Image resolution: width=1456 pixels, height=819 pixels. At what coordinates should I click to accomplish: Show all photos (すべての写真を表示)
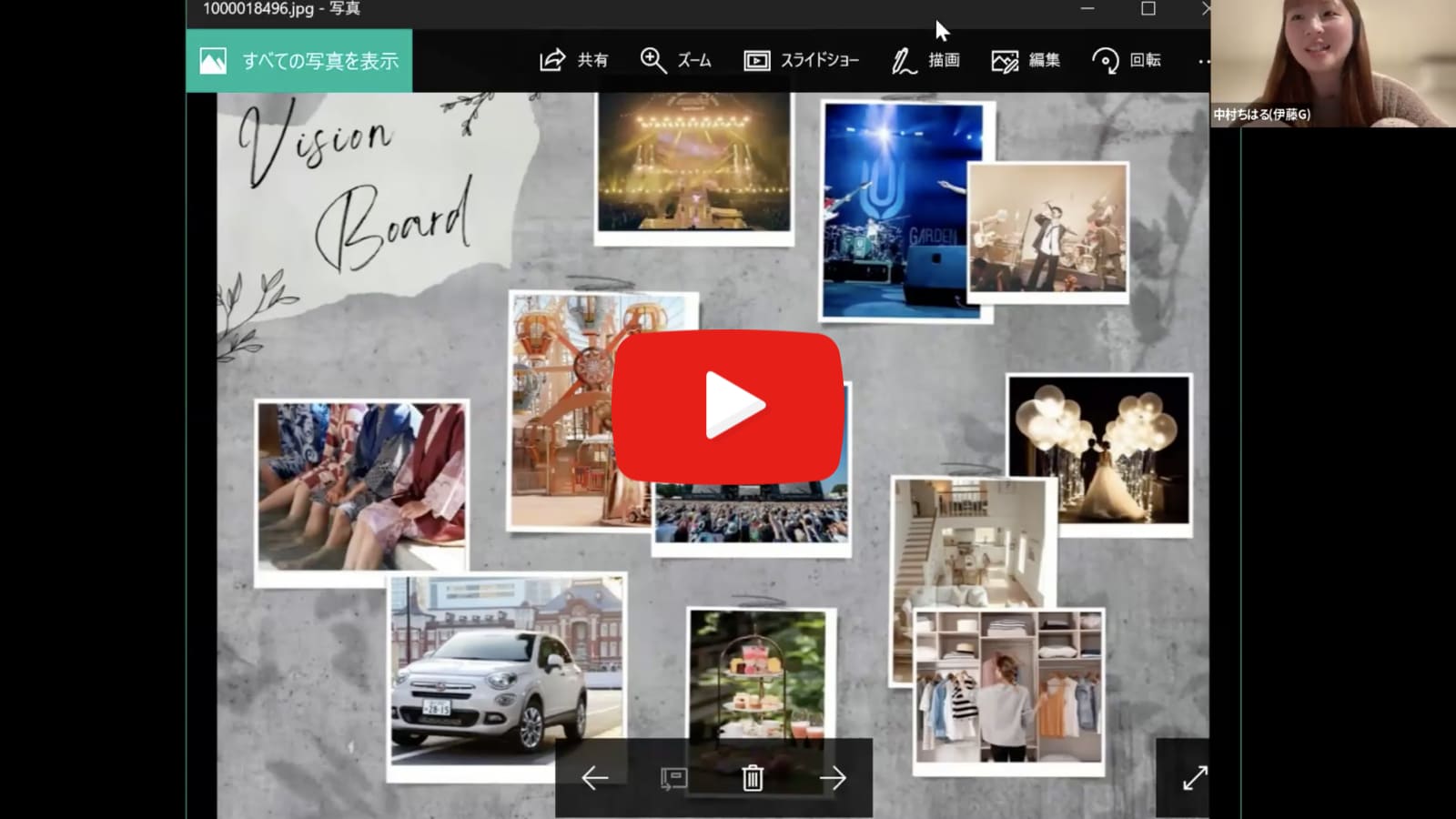pyautogui.click(x=299, y=61)
